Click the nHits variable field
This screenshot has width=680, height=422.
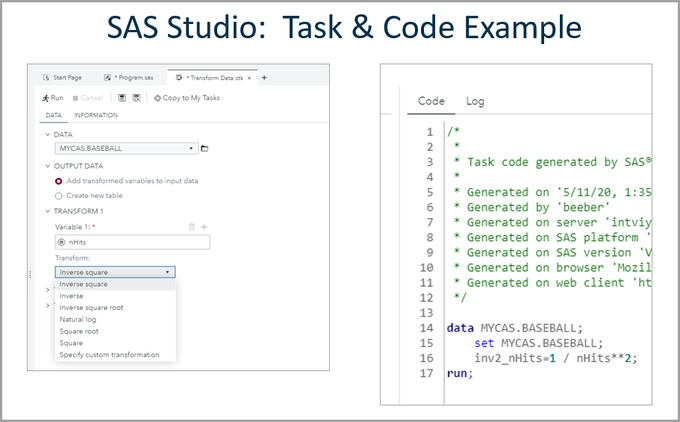(x=132, y=242)
